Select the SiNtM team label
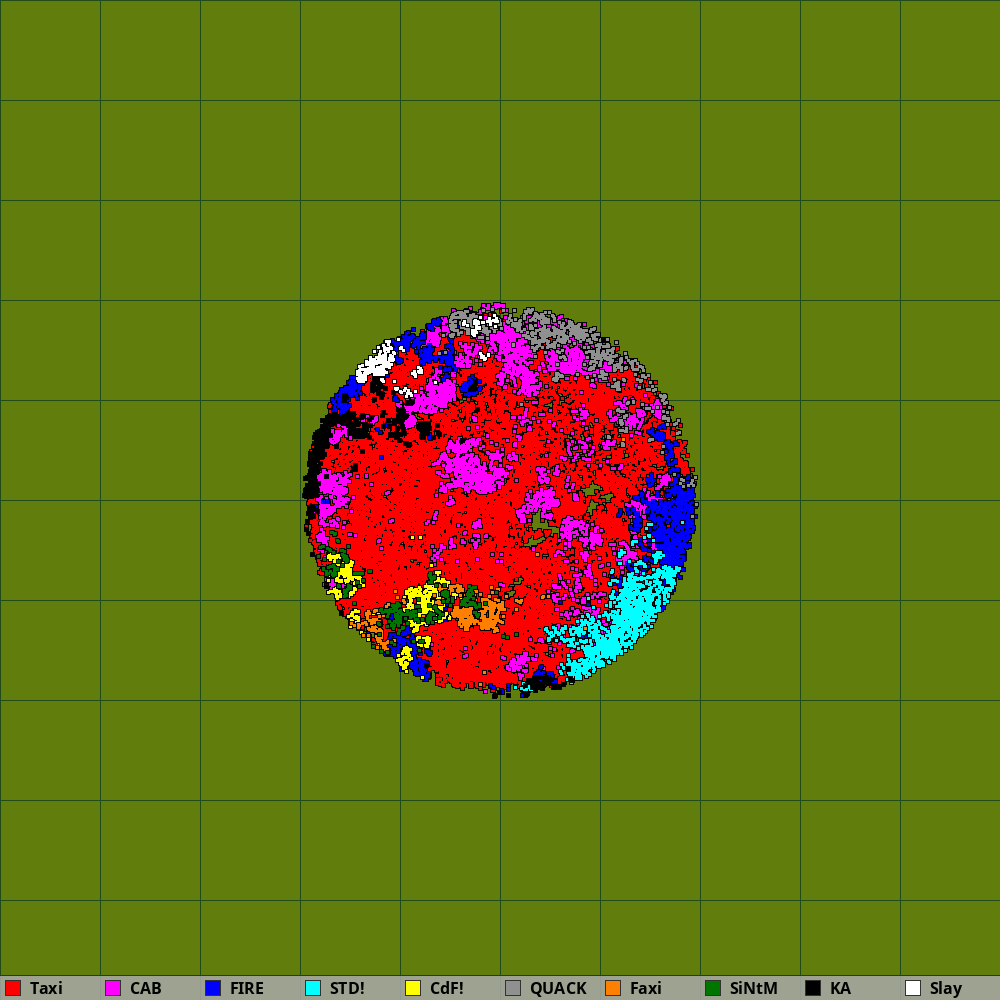Viewport: 1000px width, 1000px height. click(753, 988)
